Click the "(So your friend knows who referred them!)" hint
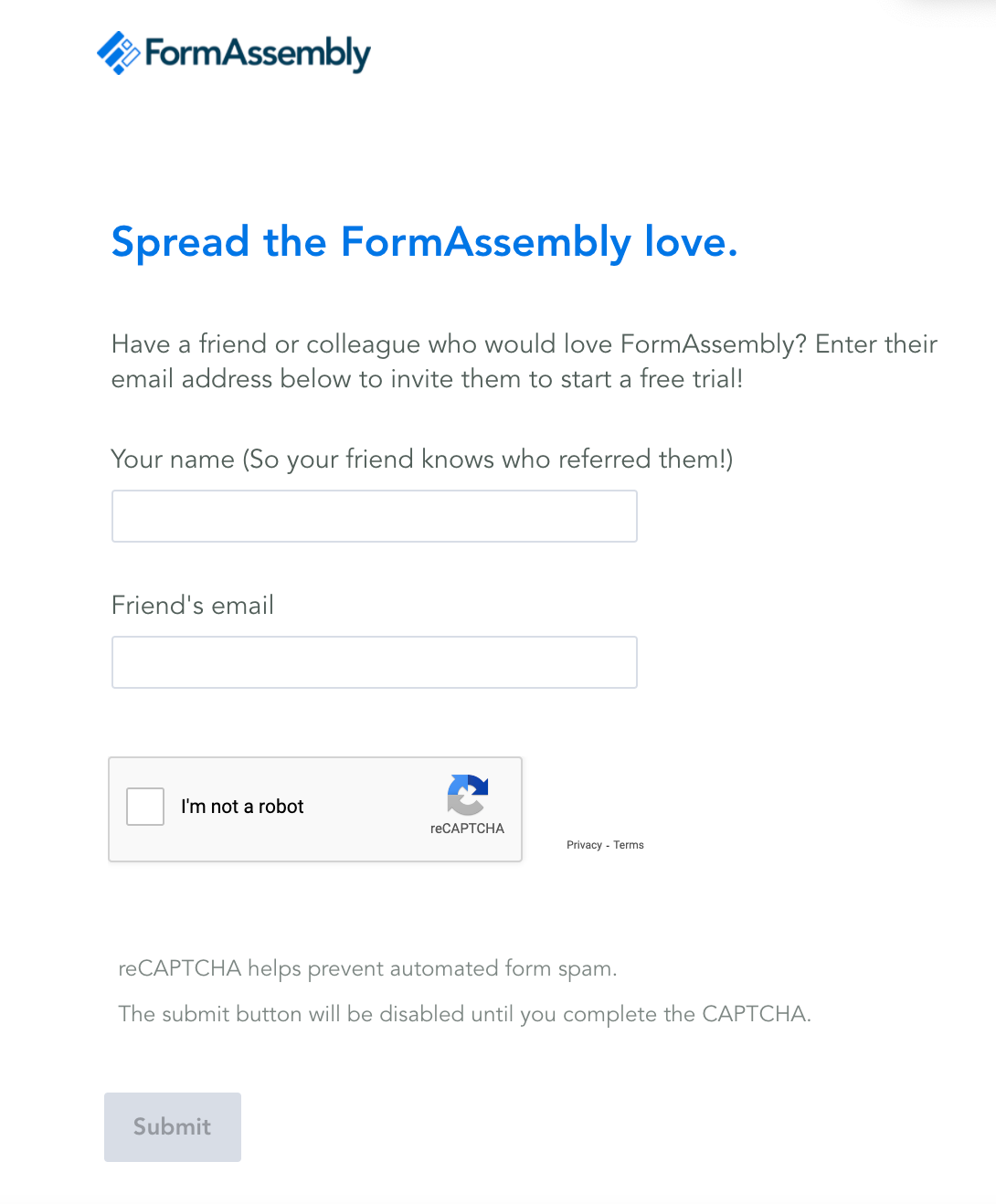This screenshot has height=1204, width=996. pos(488,459)
